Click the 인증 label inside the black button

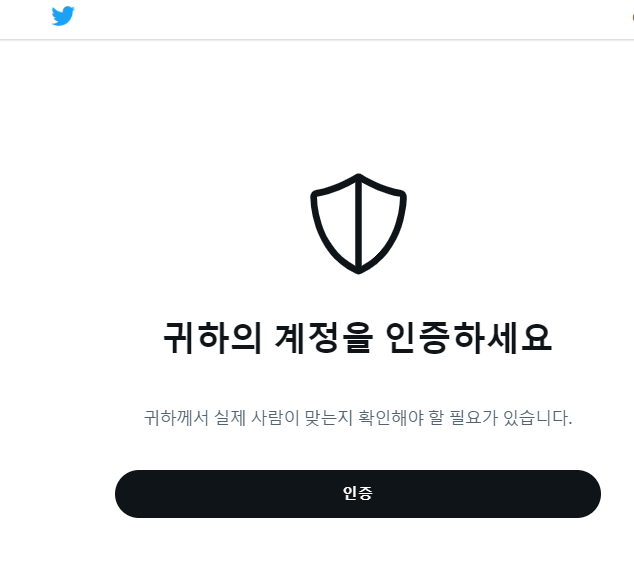point(358,493)
